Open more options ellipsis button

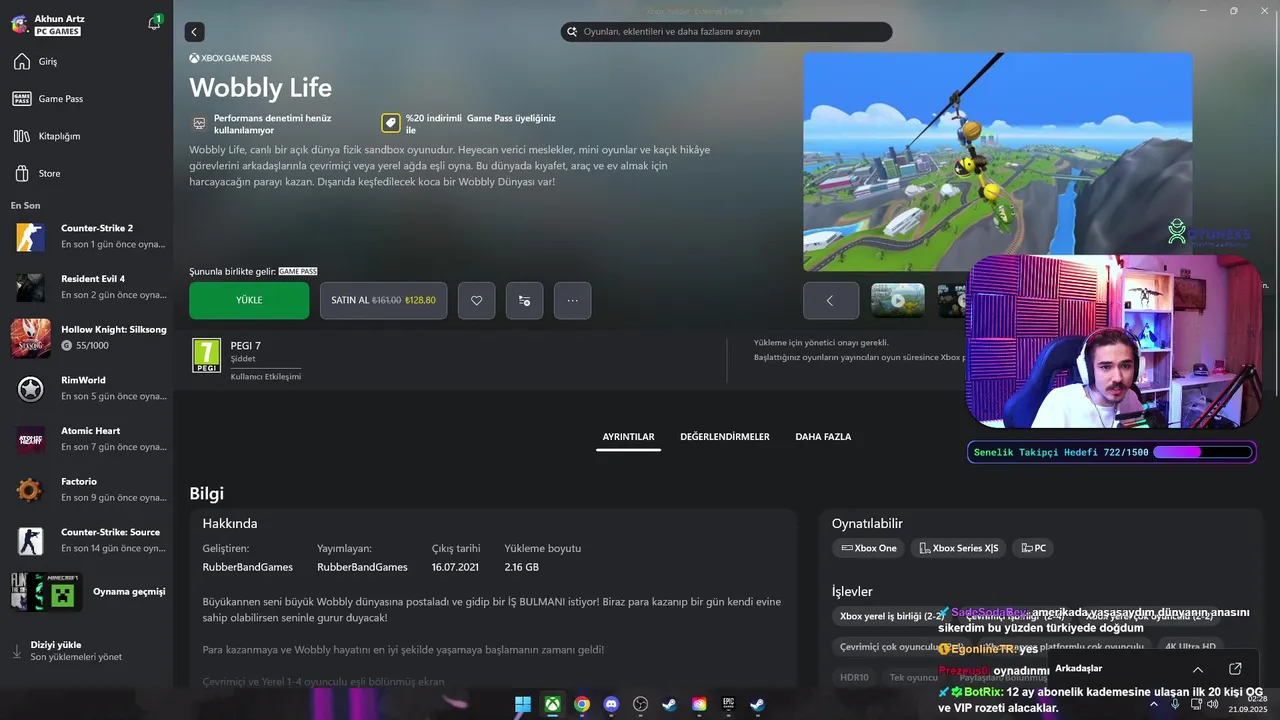572,300
